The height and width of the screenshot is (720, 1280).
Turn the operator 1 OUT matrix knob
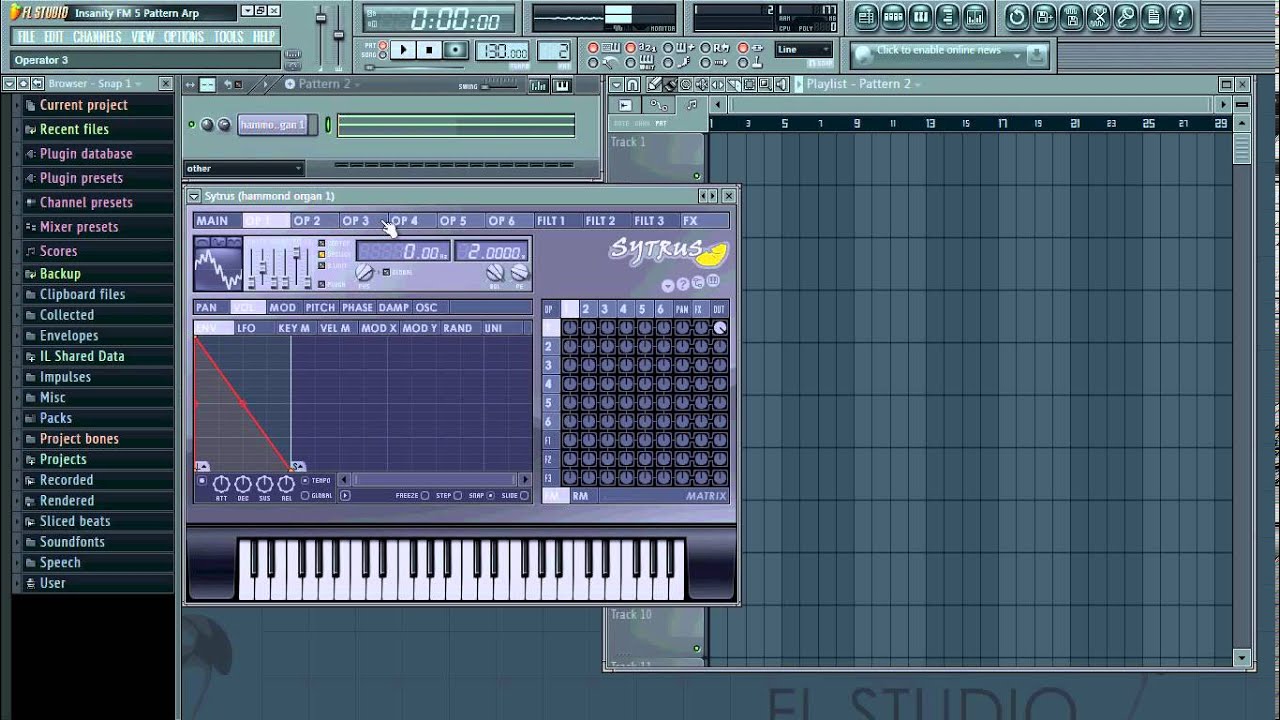[x=719, y=328]
